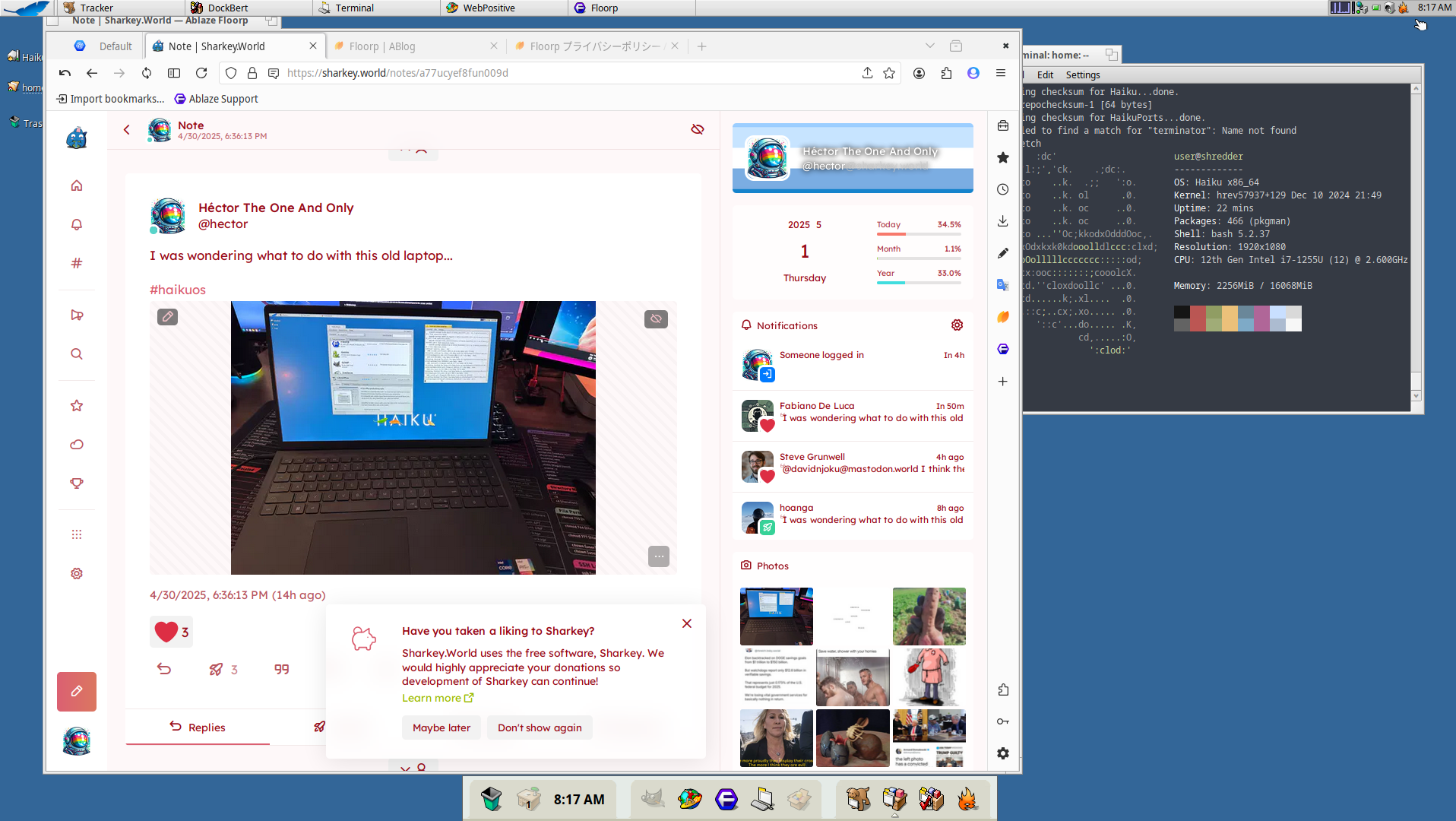Select WebPositive in the Haiku deskbar
Image resolution: width=1456 pixels, height=821 pixels.
click(x=503, y=8)
